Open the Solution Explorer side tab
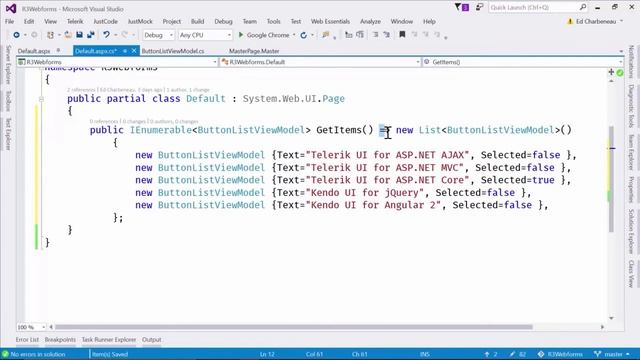 [x=631, y=231]
